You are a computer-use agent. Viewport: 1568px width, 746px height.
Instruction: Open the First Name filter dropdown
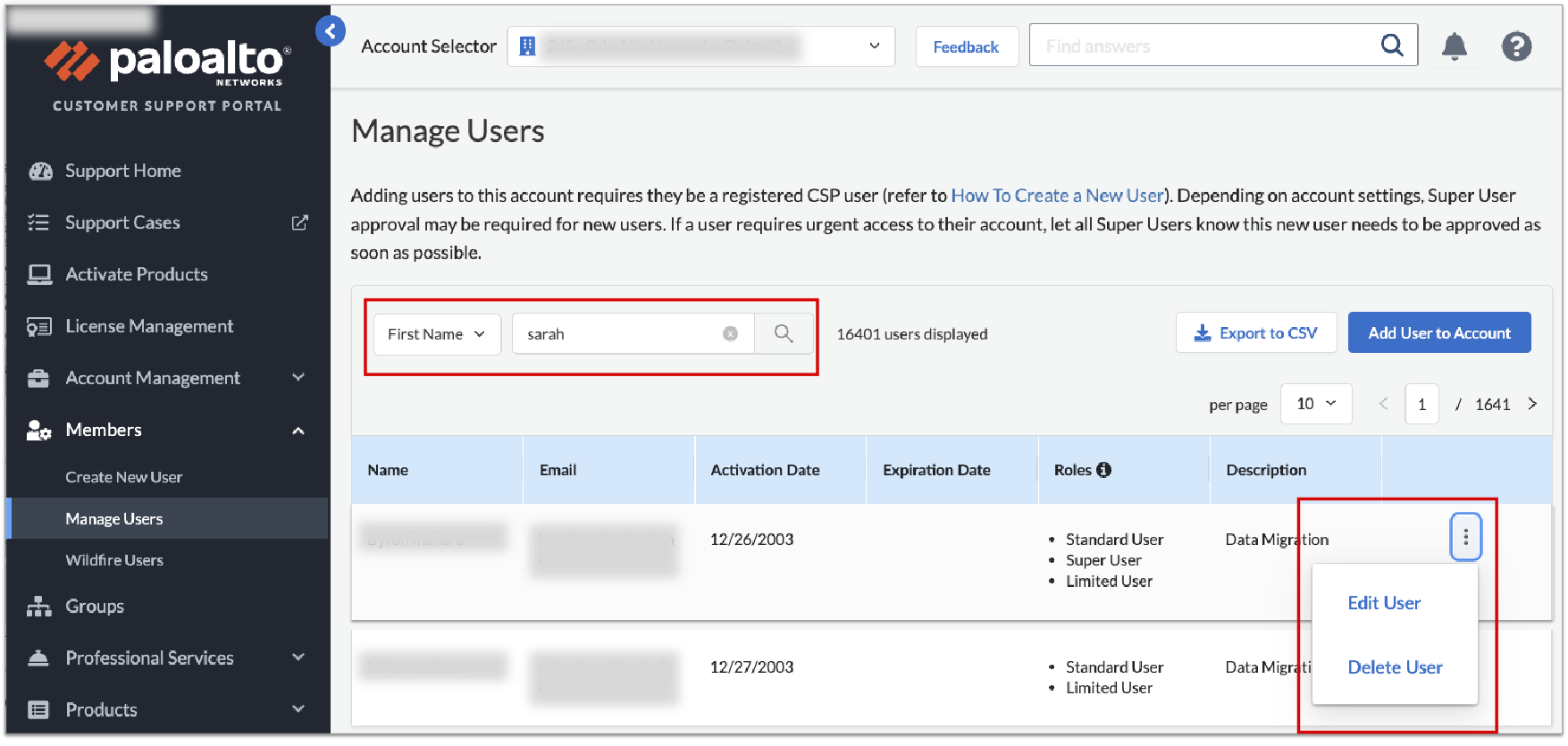tap(436, 334)
